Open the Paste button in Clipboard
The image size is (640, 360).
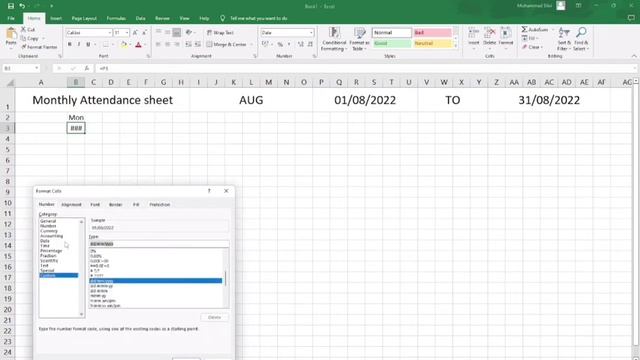[11, 37]
